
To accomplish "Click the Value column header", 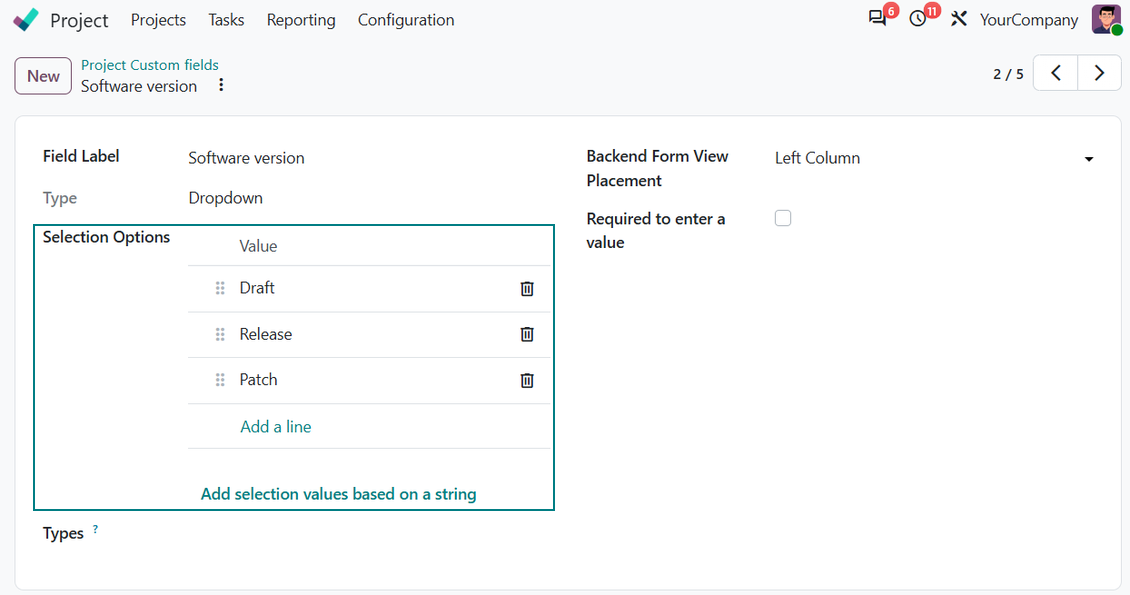I will tap(258, 246).
